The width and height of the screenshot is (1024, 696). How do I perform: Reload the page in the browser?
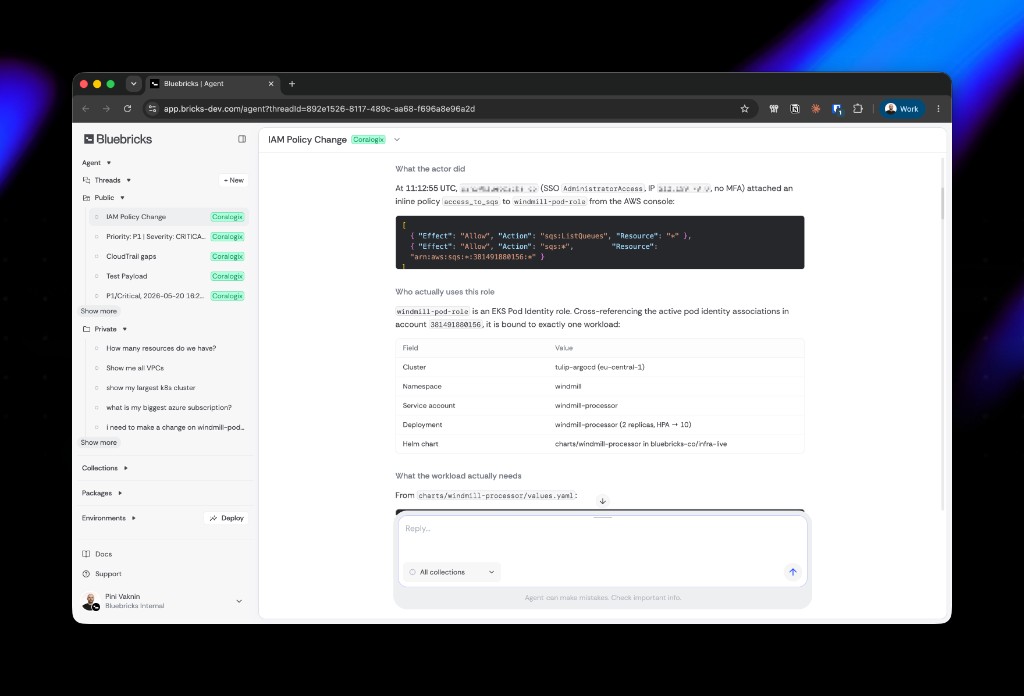127,109
